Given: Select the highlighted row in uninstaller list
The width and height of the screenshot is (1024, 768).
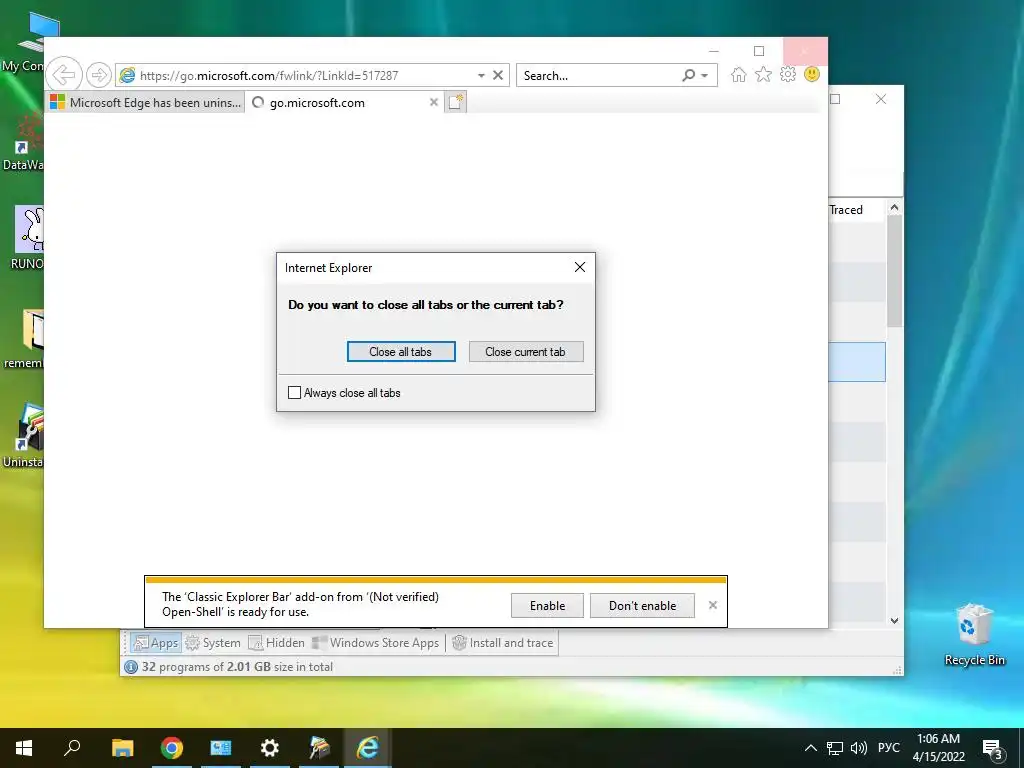Looking at the screenshot, I should coord(856,361).
